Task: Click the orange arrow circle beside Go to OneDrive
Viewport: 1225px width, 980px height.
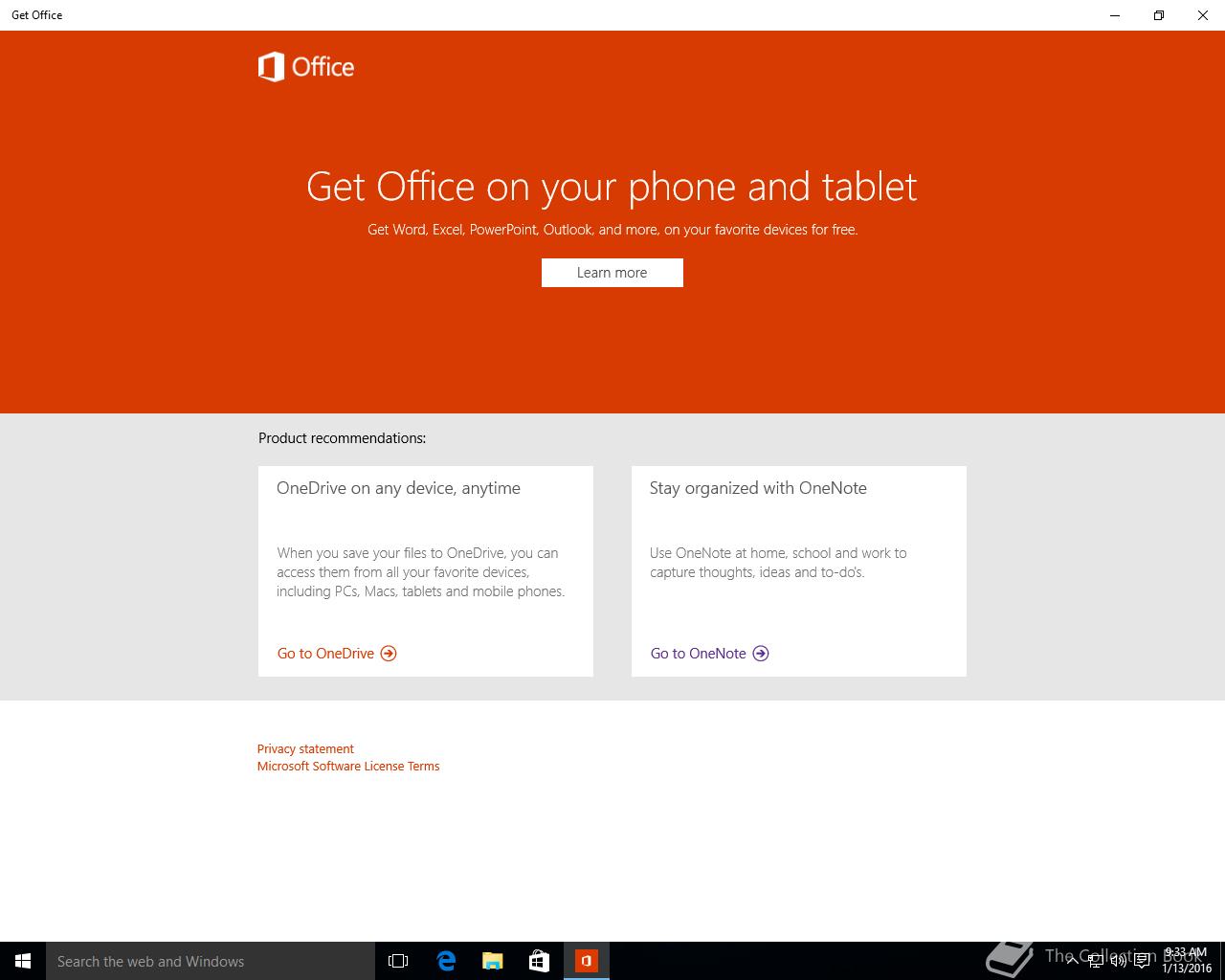Action: [x=389, y=654]
